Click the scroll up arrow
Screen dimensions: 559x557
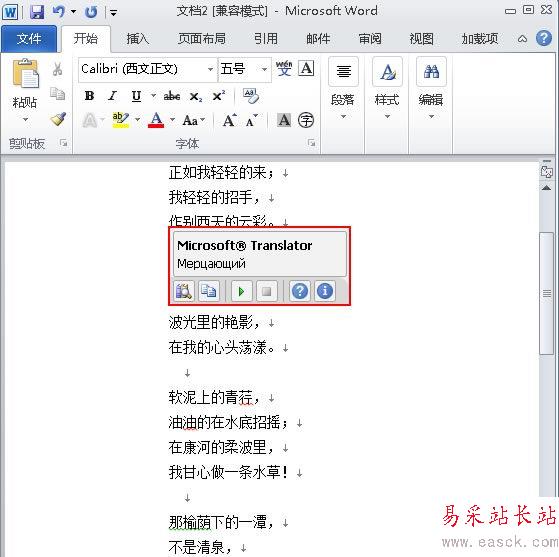(546, 188)
